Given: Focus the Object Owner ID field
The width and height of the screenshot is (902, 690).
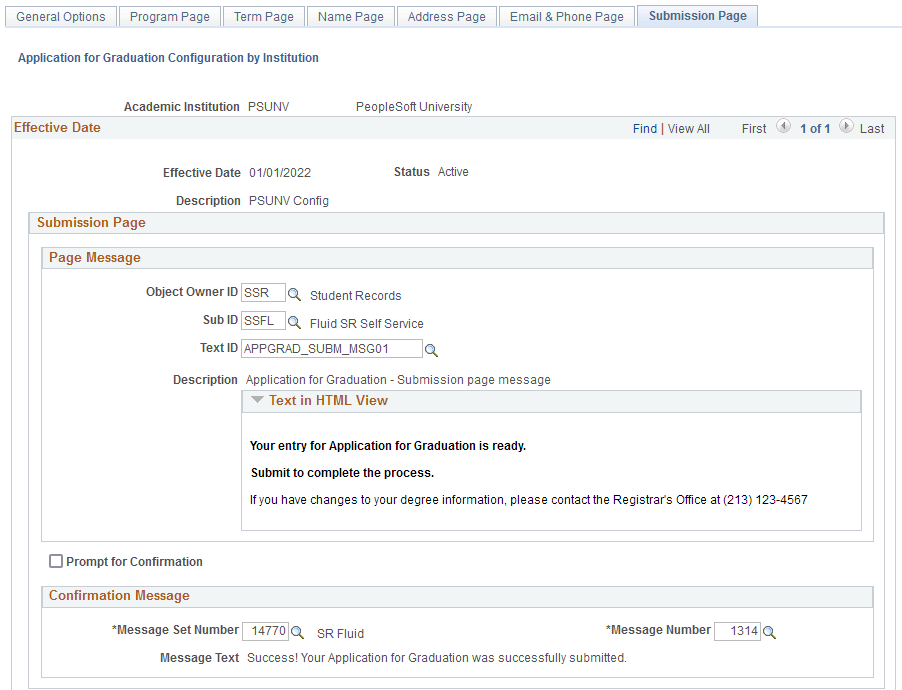Looking at the screenshot, I should tap(263, 292).
